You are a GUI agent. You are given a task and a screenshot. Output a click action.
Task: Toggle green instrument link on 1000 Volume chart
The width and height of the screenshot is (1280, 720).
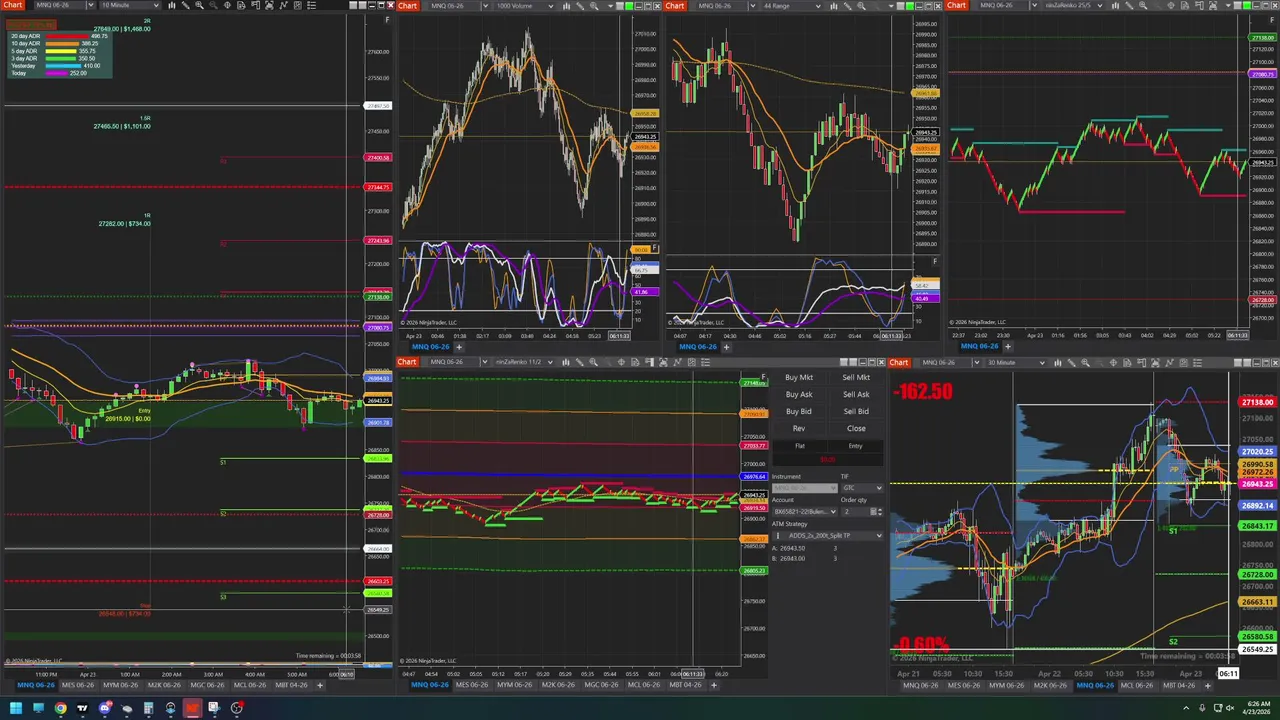629,6
